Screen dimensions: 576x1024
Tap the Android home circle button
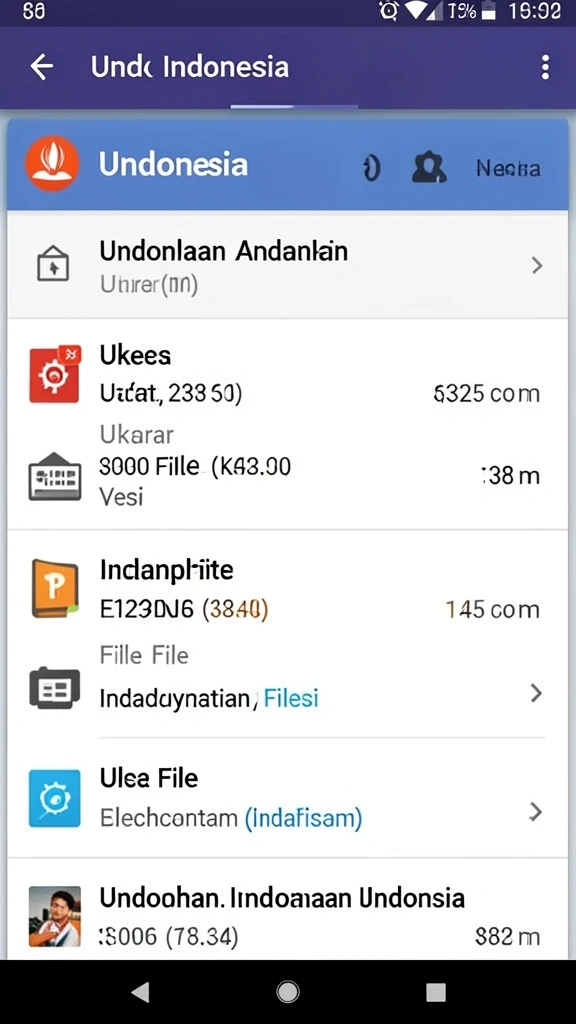pos(288,992)
